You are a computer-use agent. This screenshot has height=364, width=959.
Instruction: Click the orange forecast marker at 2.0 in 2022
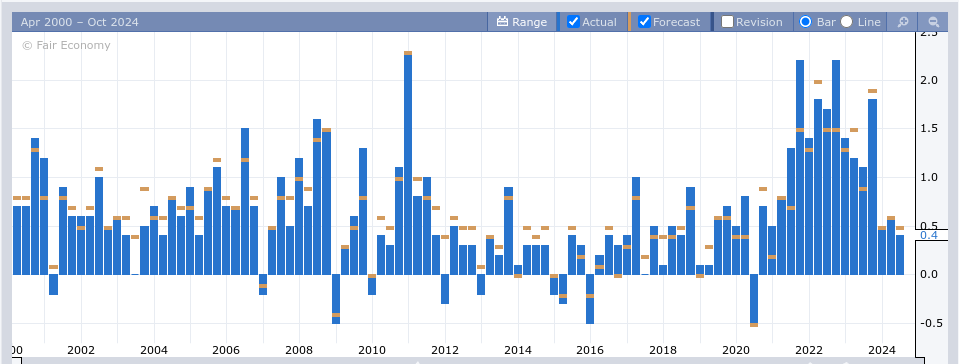818,82
